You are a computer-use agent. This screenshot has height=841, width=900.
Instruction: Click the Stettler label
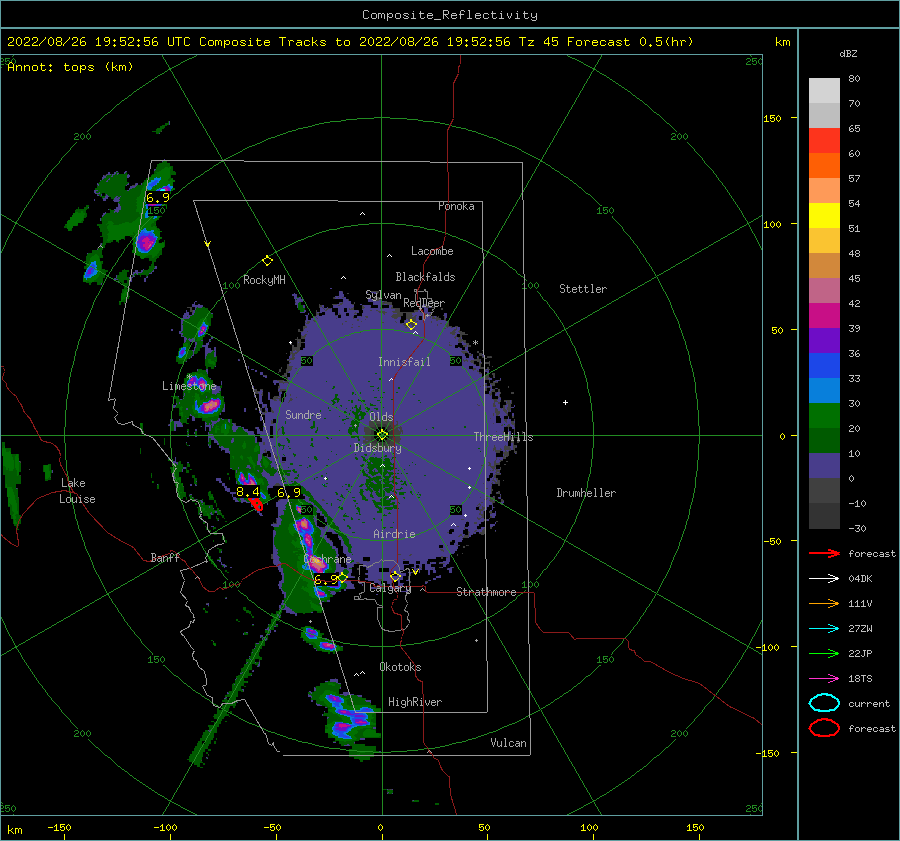coord(583,289)
